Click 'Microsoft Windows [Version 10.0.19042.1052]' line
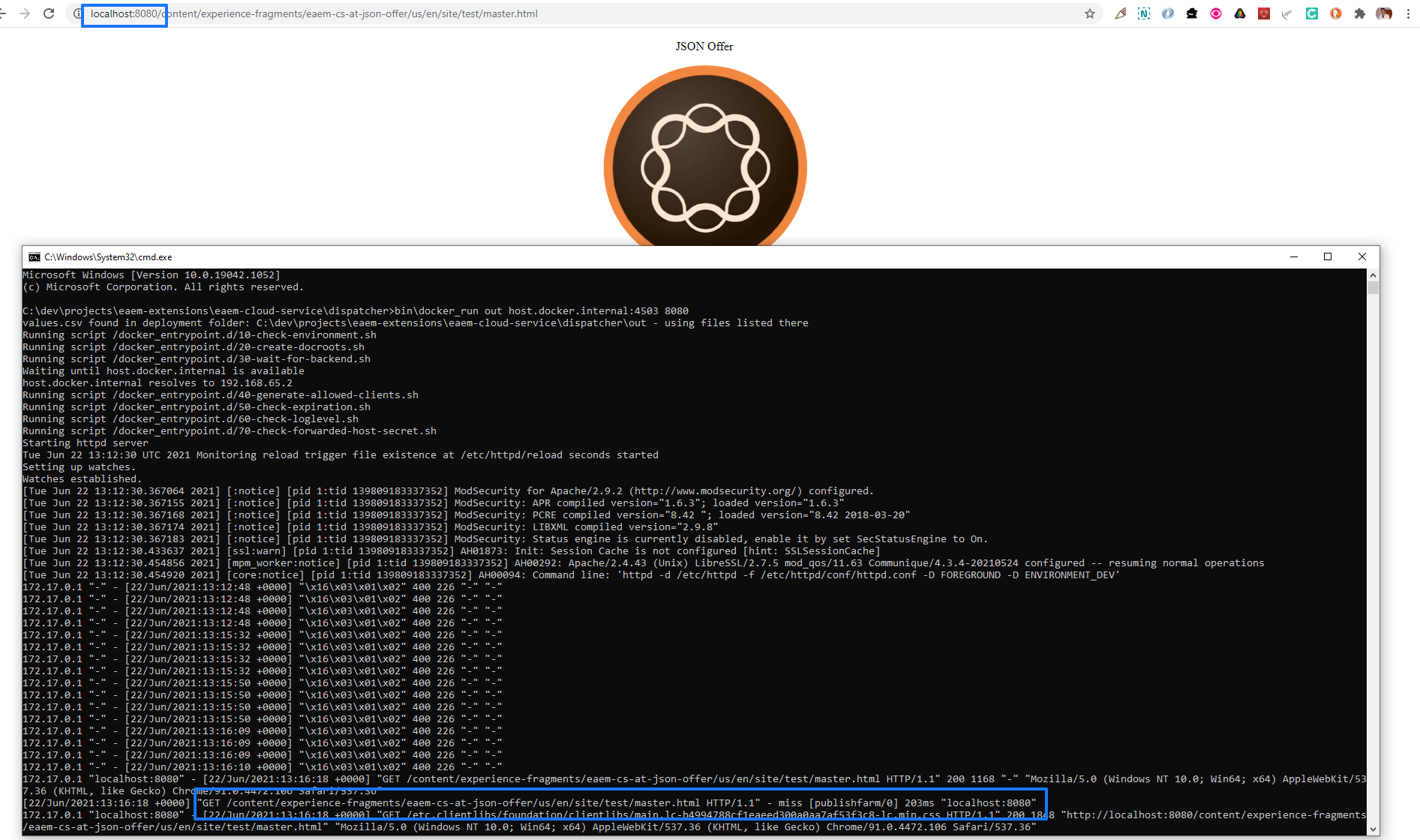1420x840 pixels. (x=152, y=275)
